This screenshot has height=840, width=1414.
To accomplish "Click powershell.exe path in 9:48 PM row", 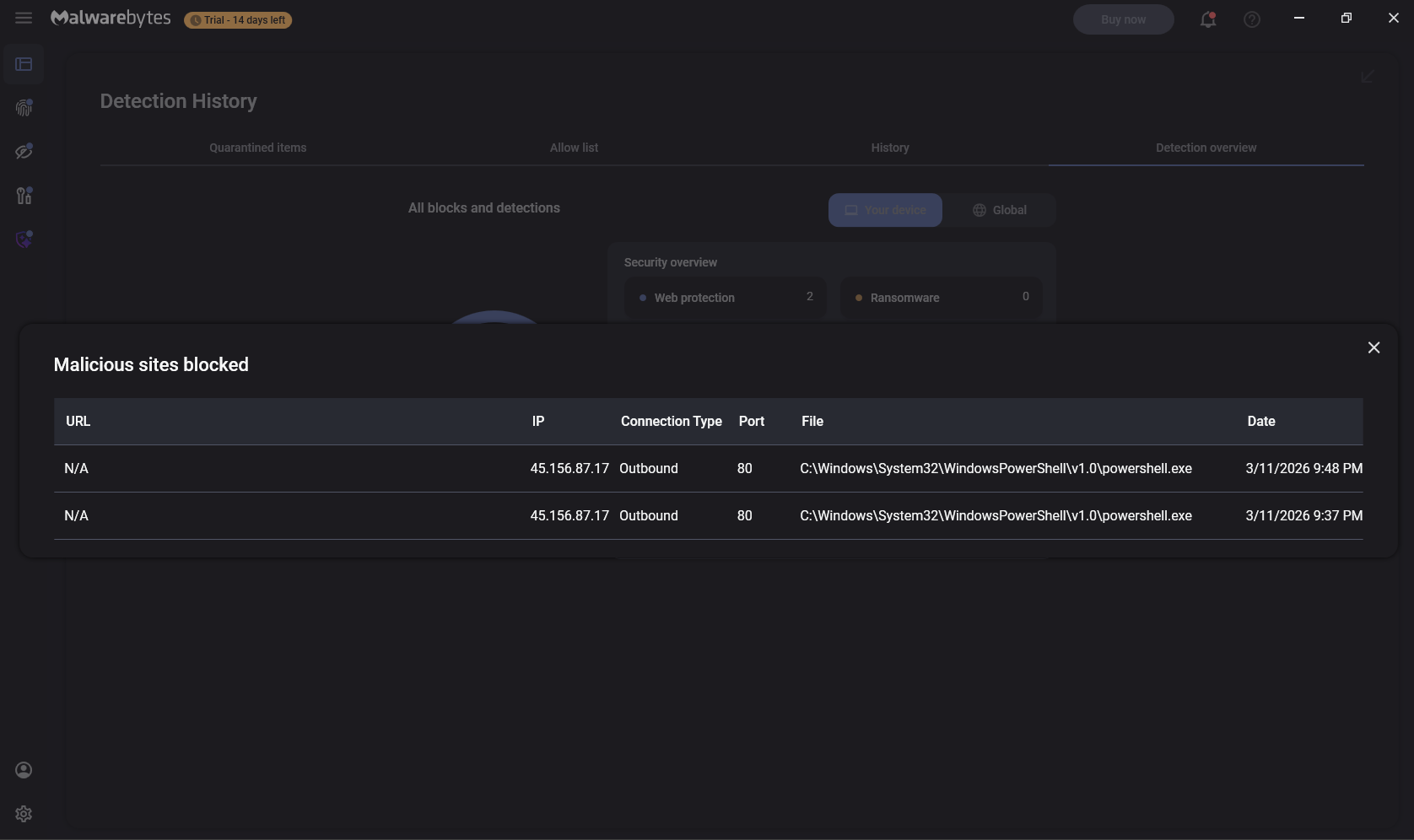I will [996, 468].
